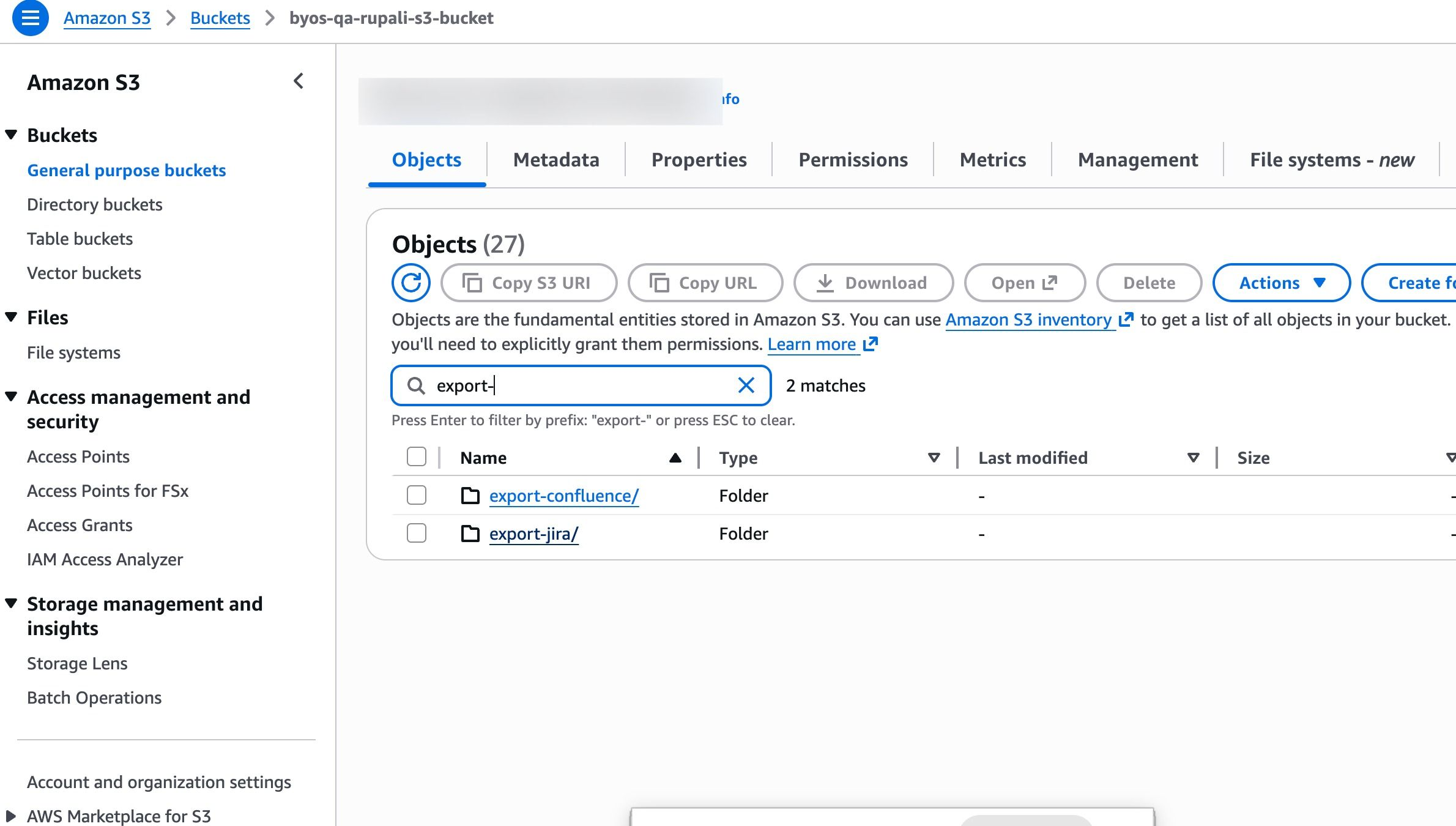This screenshot has height=826, width=1456.
Task: Click the Name column header
Action: click(x=483, y=458)
